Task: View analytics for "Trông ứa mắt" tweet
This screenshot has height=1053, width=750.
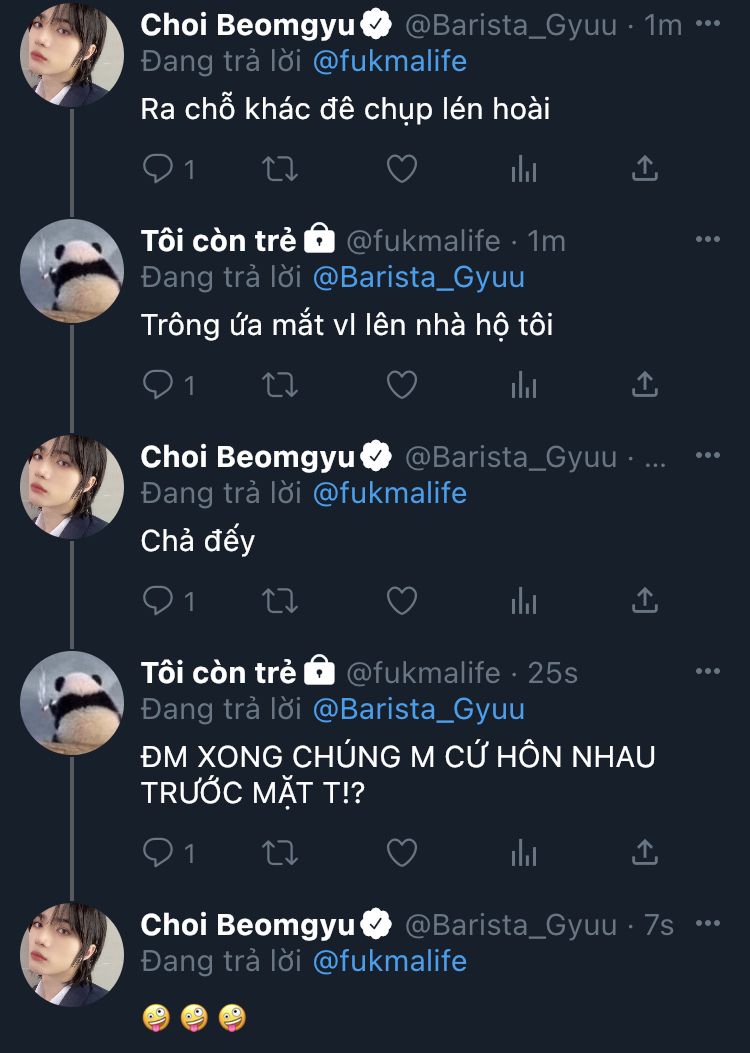Action: pyautogui.click(x=524, y=384)
